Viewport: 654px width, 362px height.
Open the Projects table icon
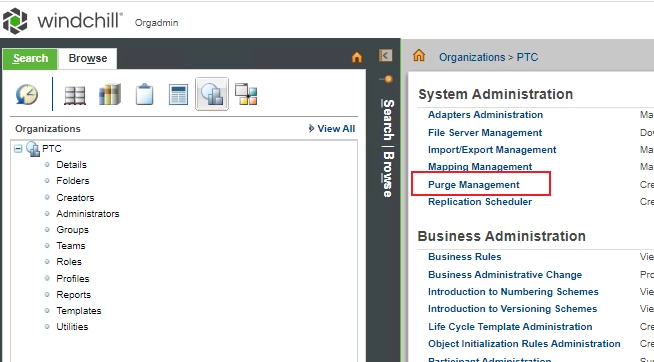[178, 95]
